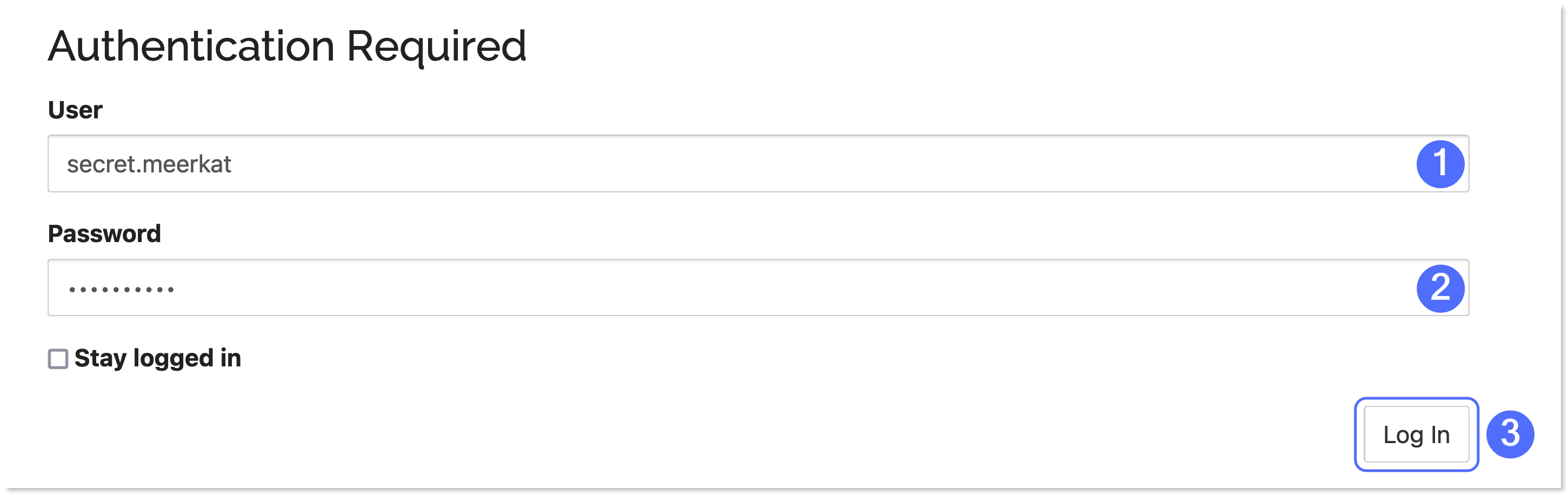1568x495 pixels.
Task: Click the Stay logged in label text
Action: tap(157, 359)
